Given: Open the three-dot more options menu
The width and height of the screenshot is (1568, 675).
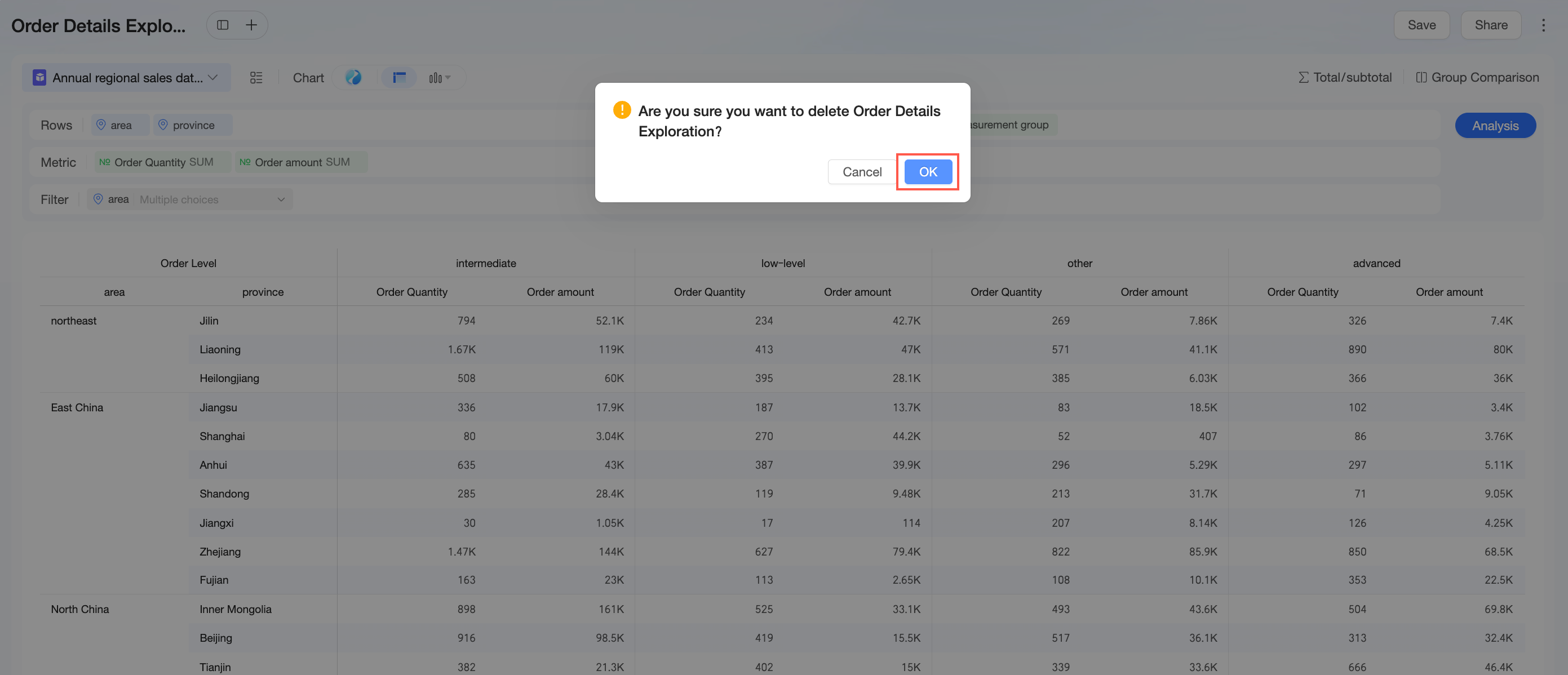Looking at the screenshot, I should click(x=1543, y=25).
